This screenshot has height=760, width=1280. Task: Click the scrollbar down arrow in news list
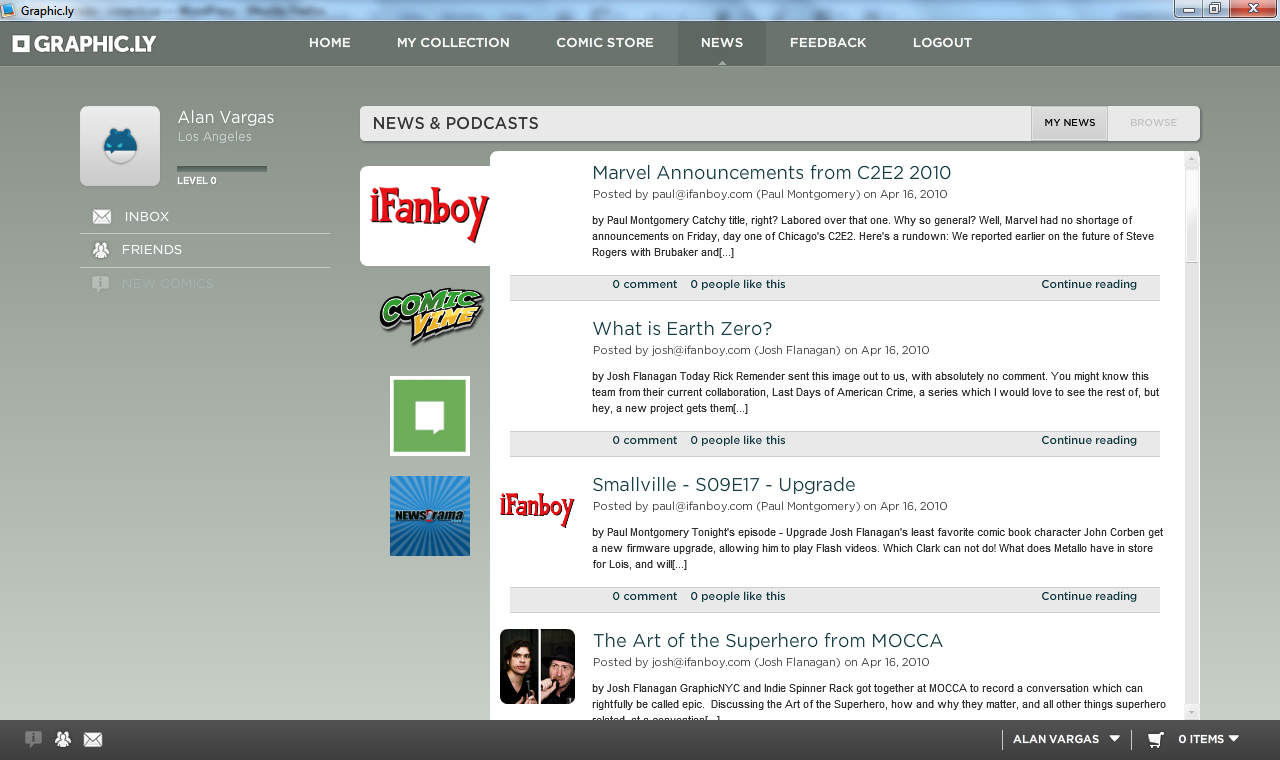(1191, 712)
